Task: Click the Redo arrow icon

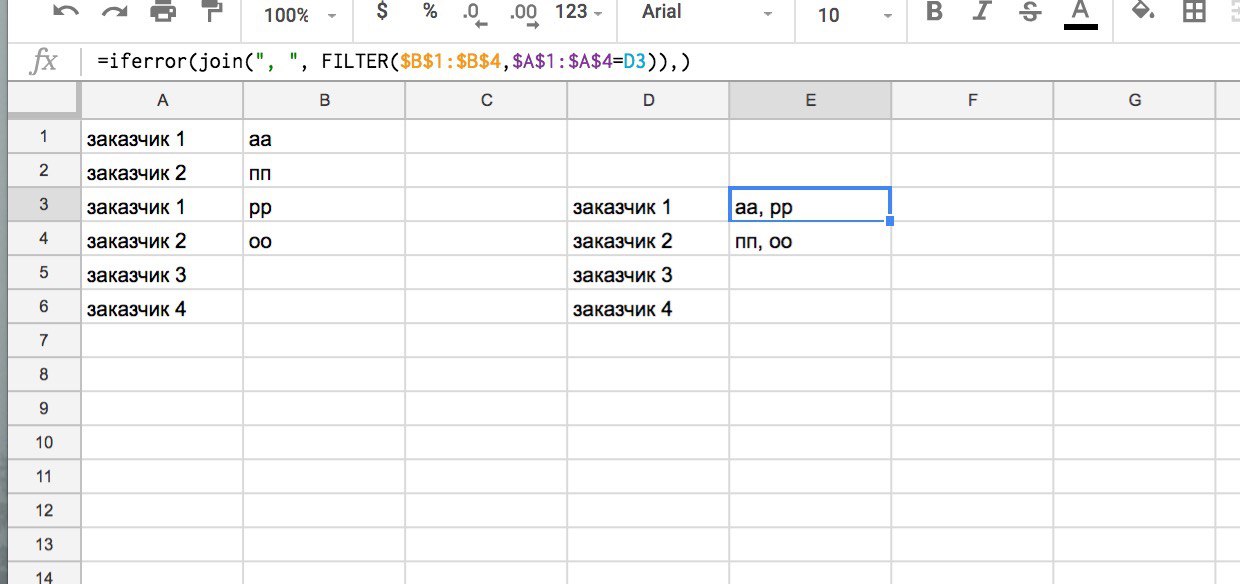Action: [x=114, y=13]
